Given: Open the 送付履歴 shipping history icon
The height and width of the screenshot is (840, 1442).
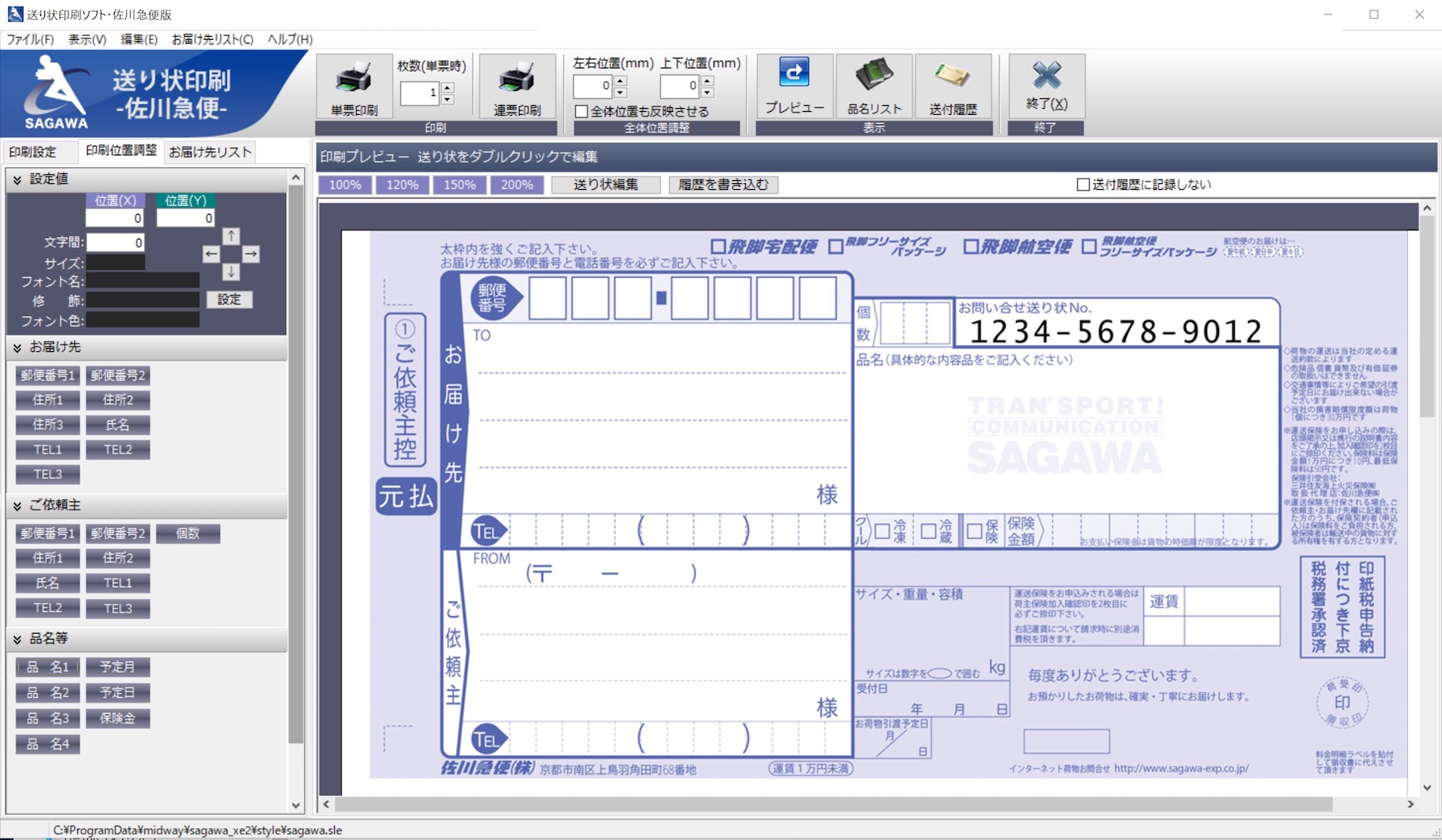Looking at the screenshot, I should [953, 87].
